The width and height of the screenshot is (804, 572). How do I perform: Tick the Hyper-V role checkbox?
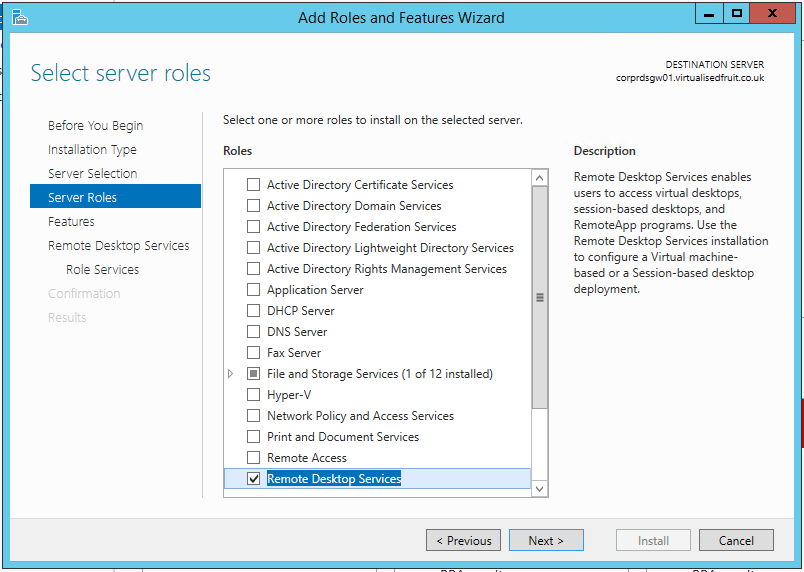253,395
